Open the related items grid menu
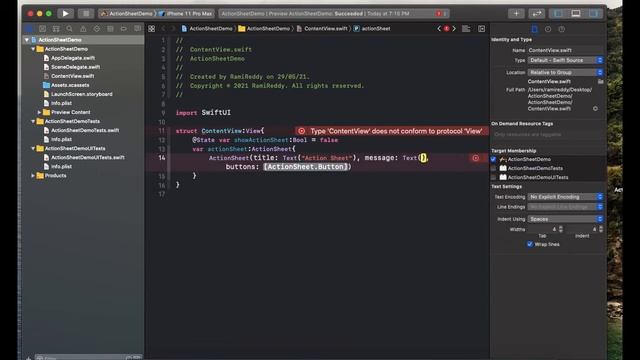Image resolution: width=640 pixels, height=360 pixels. tap(151, 29)
